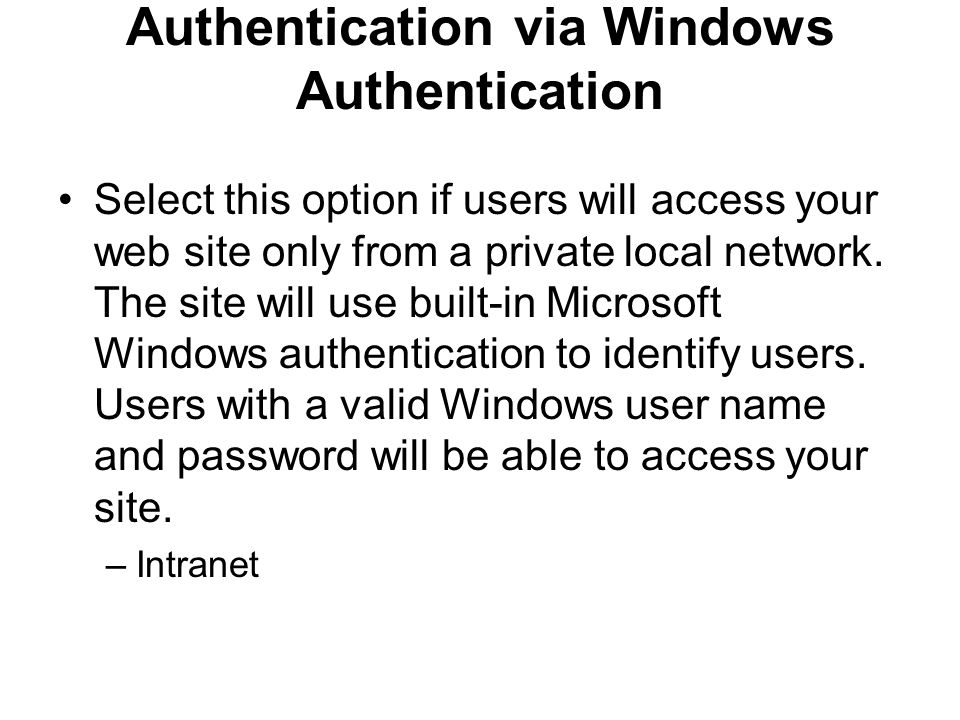The image size is (960, 720).
Task: Click the slide title 'Authentication via Windows'
Action: [479, 28]
